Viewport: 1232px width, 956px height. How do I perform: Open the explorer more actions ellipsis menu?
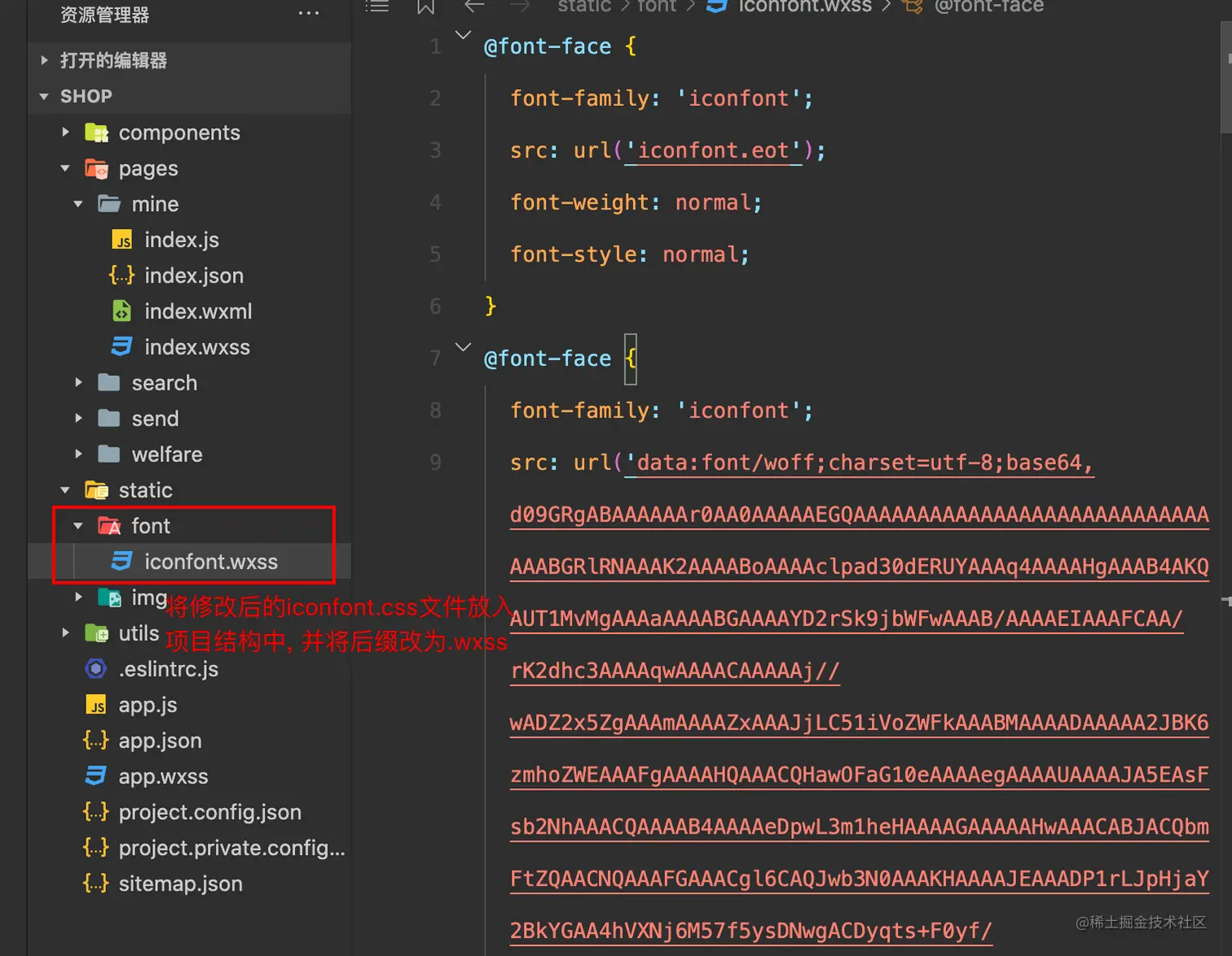pos(309,13)
